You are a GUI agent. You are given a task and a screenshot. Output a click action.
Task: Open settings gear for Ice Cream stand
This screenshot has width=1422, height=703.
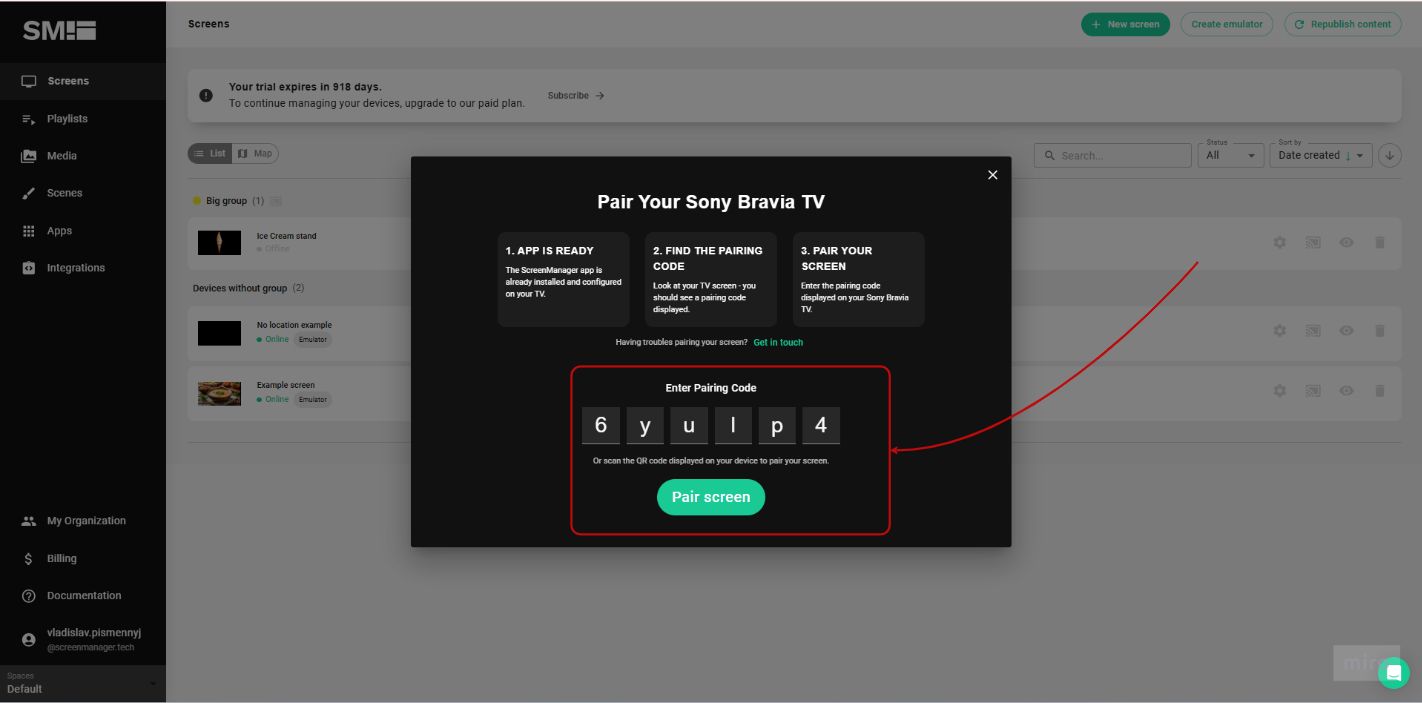click(x=1279, y=242)
